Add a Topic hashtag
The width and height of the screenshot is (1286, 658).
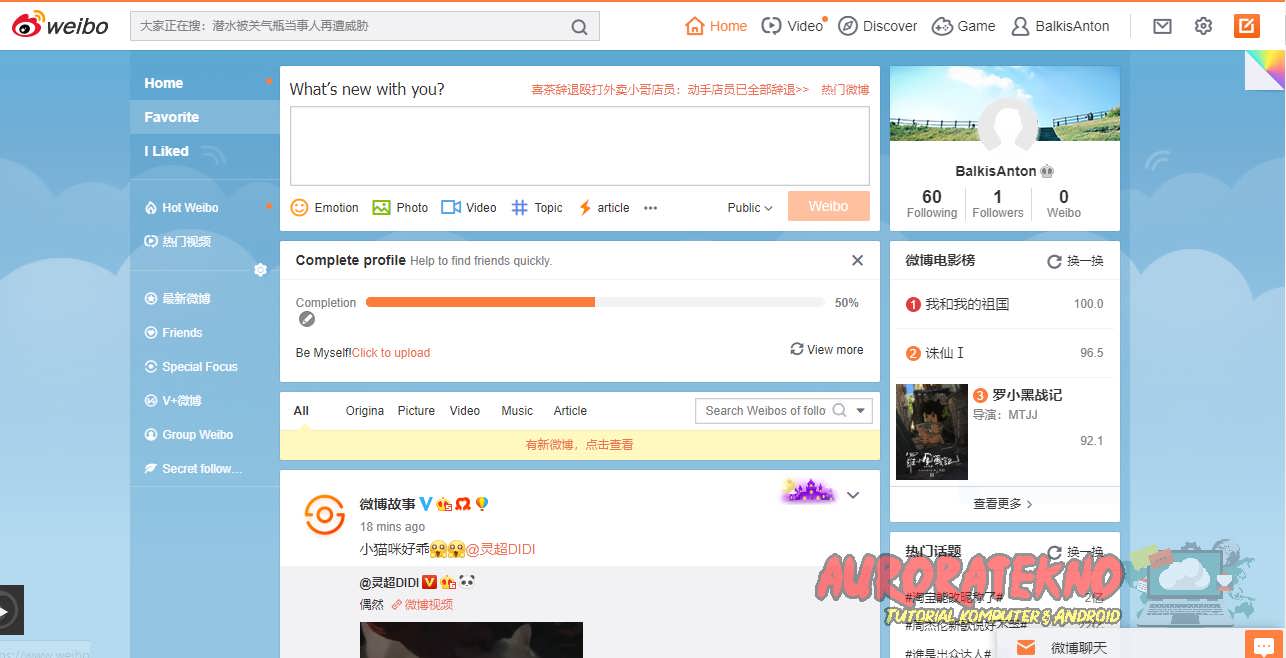tap(537, 208)
